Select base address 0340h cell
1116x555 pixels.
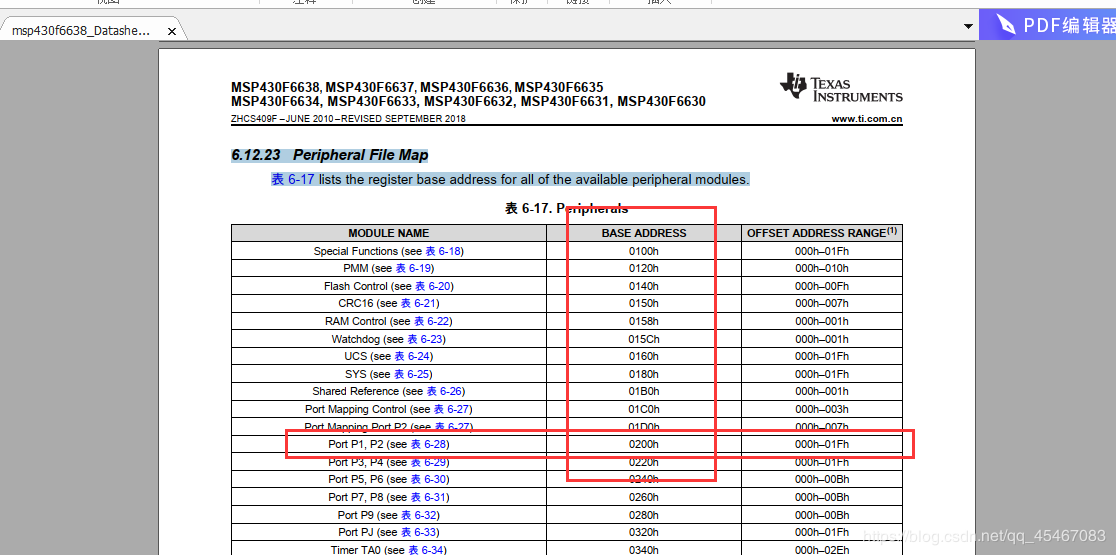point(644,549)
